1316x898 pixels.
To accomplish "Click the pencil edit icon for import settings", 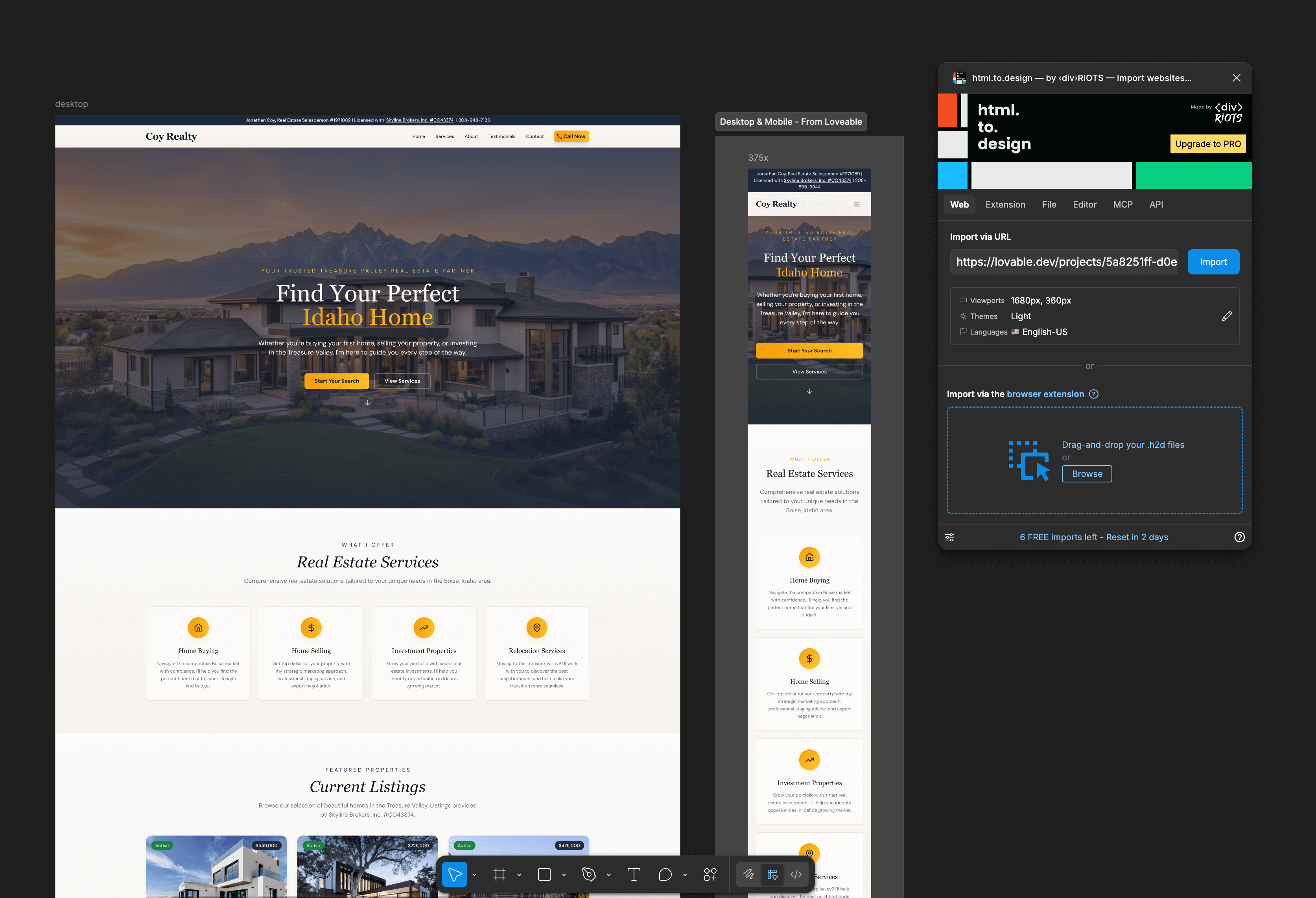I will click(x=1227, y=316).
